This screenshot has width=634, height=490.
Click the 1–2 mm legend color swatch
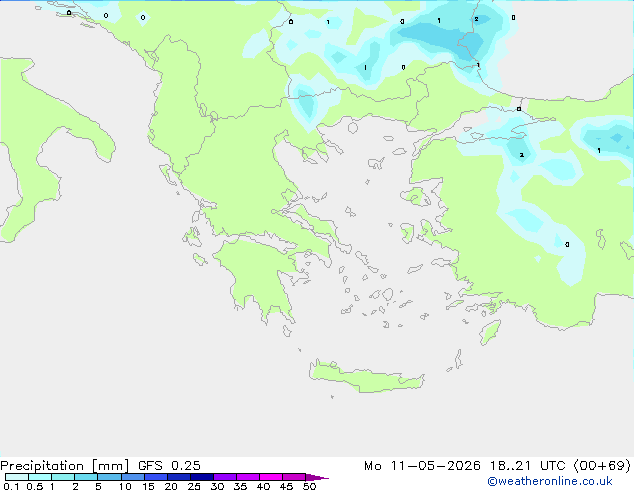63,477
